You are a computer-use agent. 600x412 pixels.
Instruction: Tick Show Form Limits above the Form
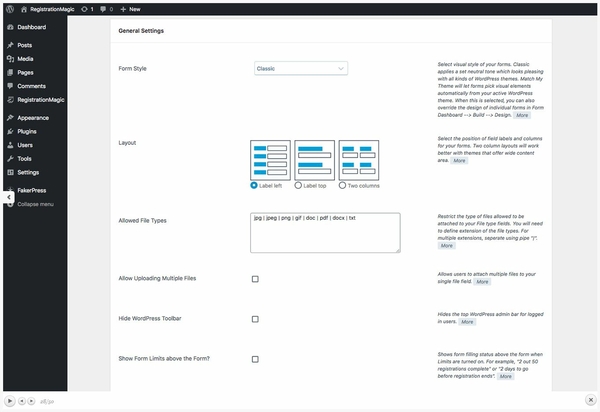coord(255,359)
